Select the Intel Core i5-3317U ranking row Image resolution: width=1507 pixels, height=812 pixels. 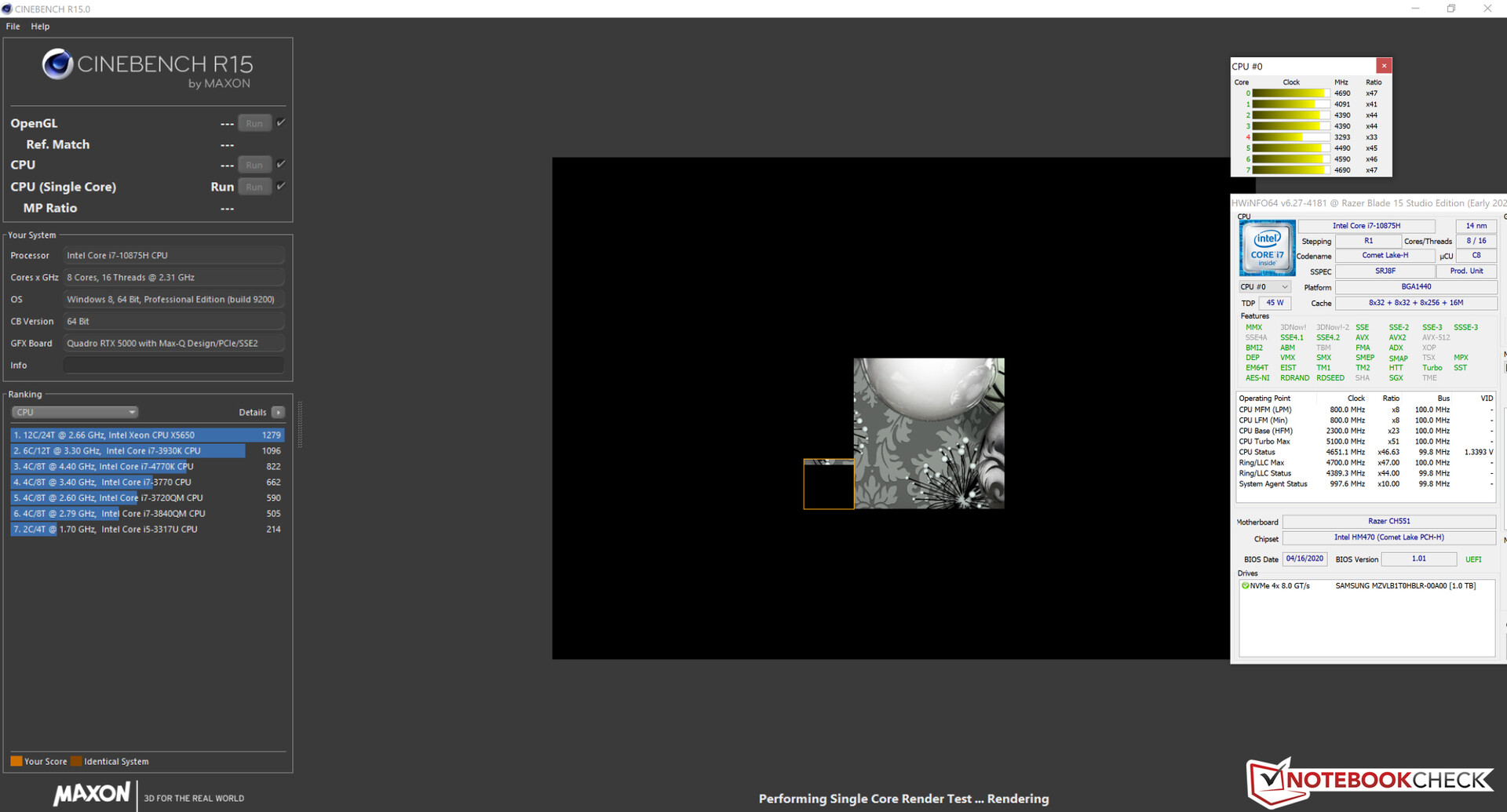coord(147,529)
